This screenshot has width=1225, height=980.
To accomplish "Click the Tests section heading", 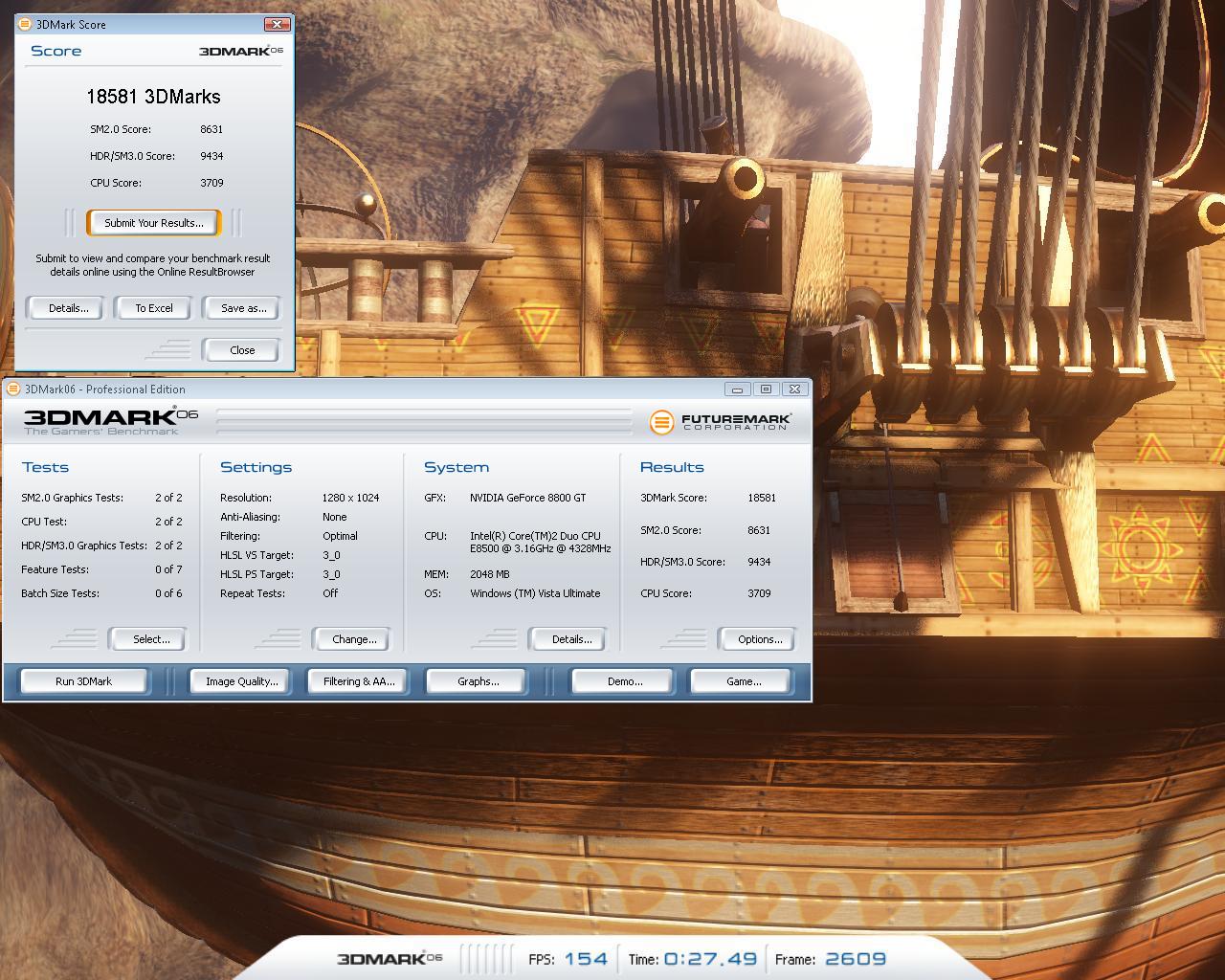I will [x=45, y=467].
